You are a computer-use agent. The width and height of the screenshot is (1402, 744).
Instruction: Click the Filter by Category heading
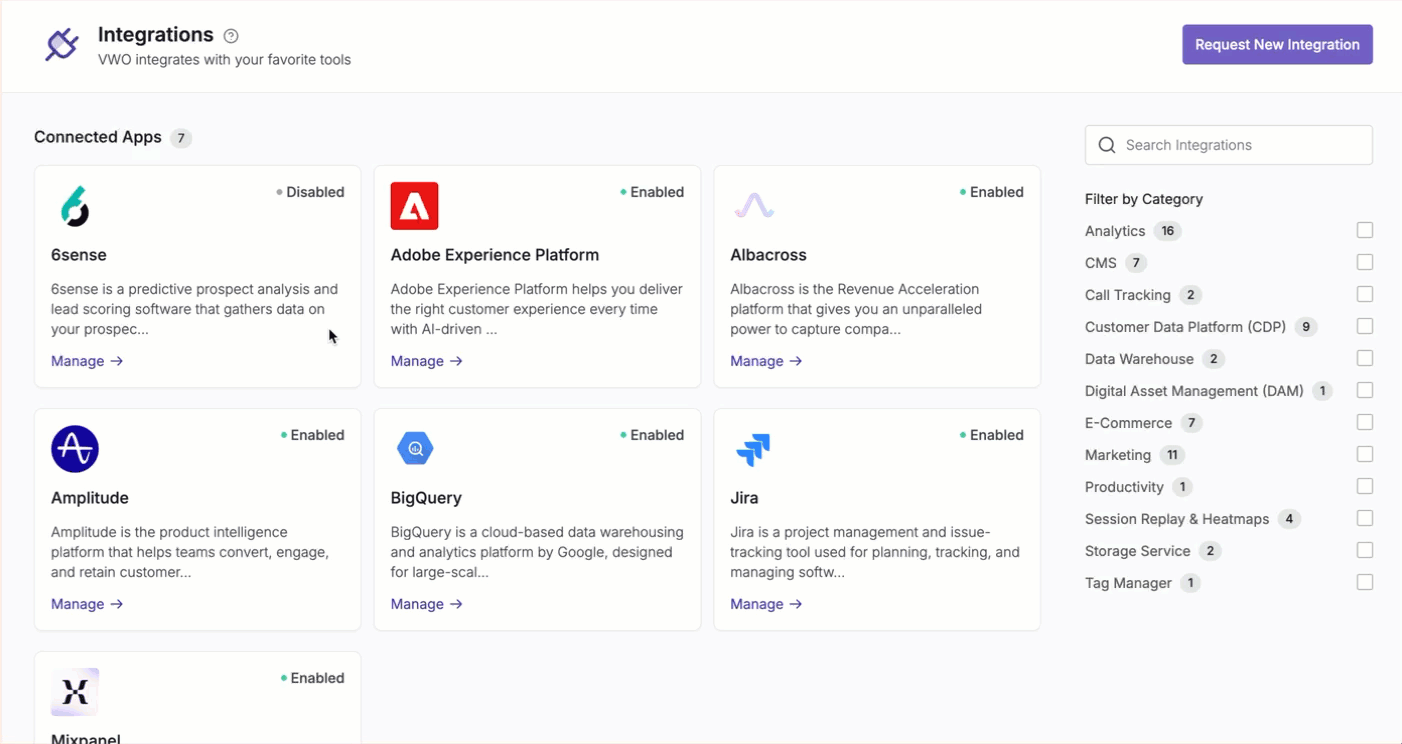pyautogui.click(x=1144, y=199)
